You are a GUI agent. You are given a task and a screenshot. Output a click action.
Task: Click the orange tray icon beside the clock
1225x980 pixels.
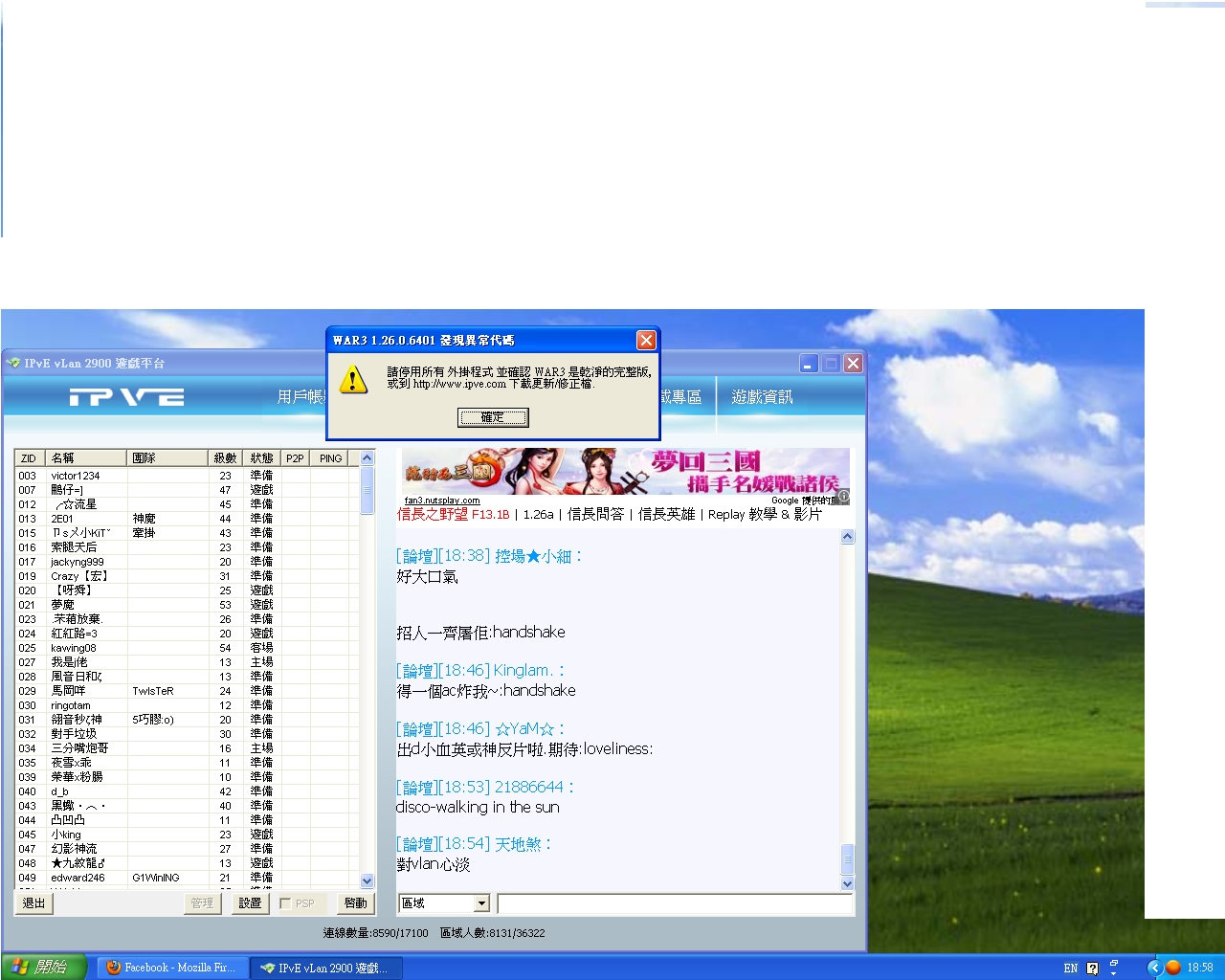(x=1172, y=968)
